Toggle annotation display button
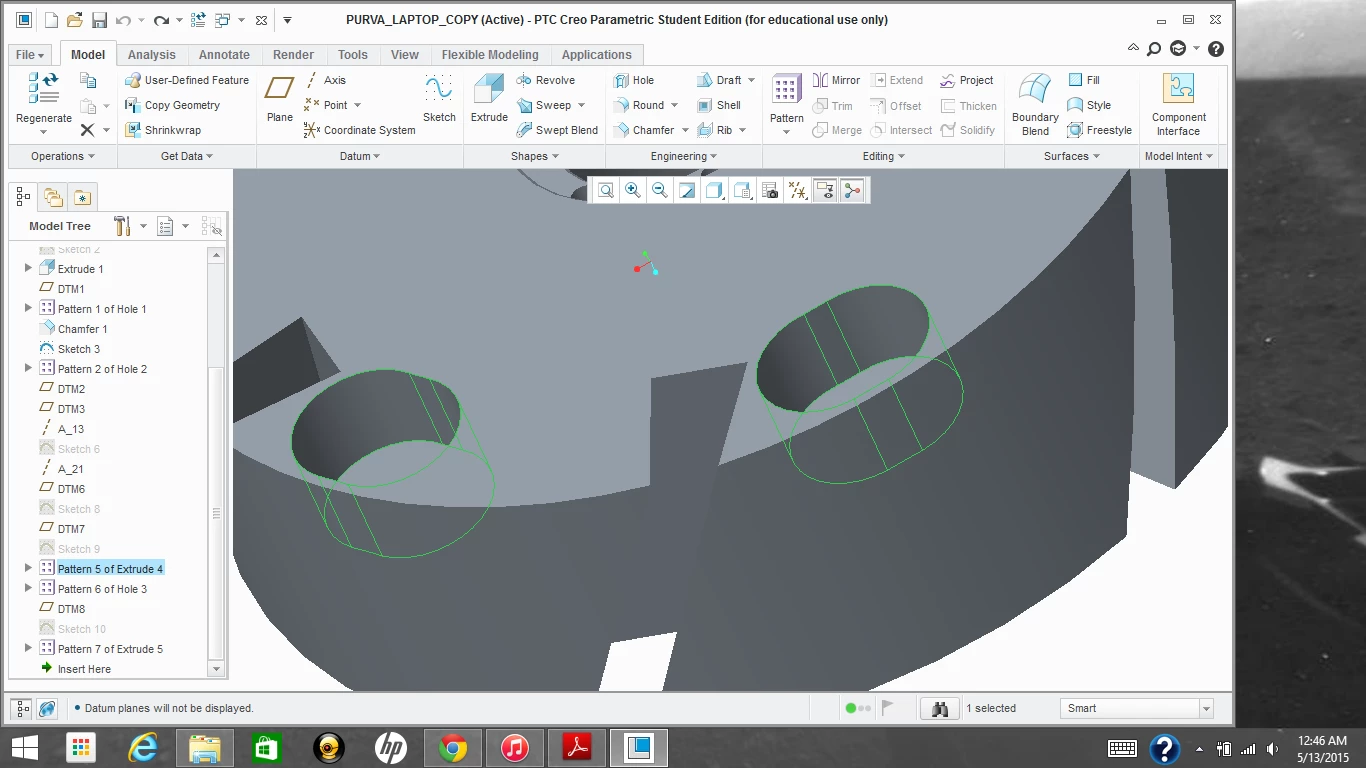This screenshot has height=768, width=1366. (x=825, y=190)
